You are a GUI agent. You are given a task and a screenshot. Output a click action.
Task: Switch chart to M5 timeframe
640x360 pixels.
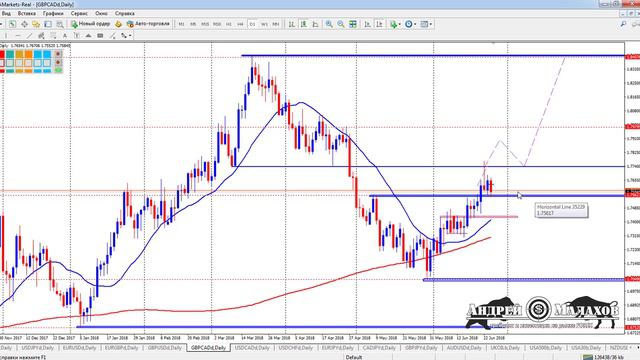(x=193, y=24)
